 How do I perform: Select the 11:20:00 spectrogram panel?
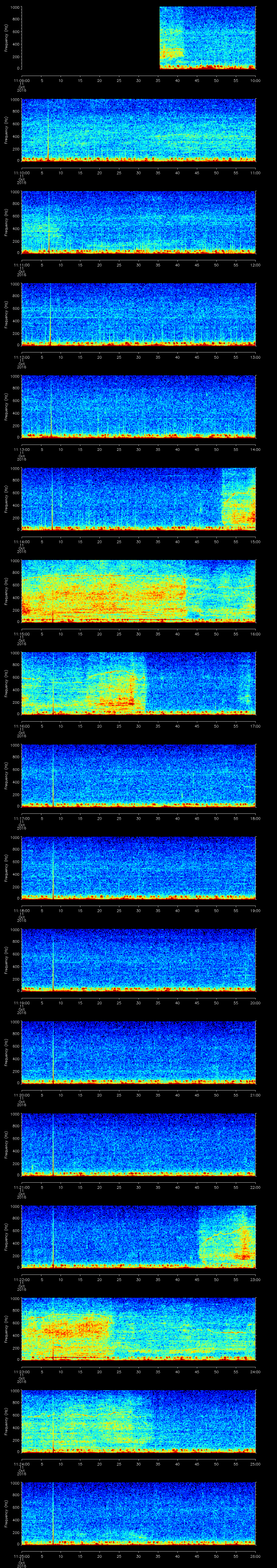point(138,1052)
